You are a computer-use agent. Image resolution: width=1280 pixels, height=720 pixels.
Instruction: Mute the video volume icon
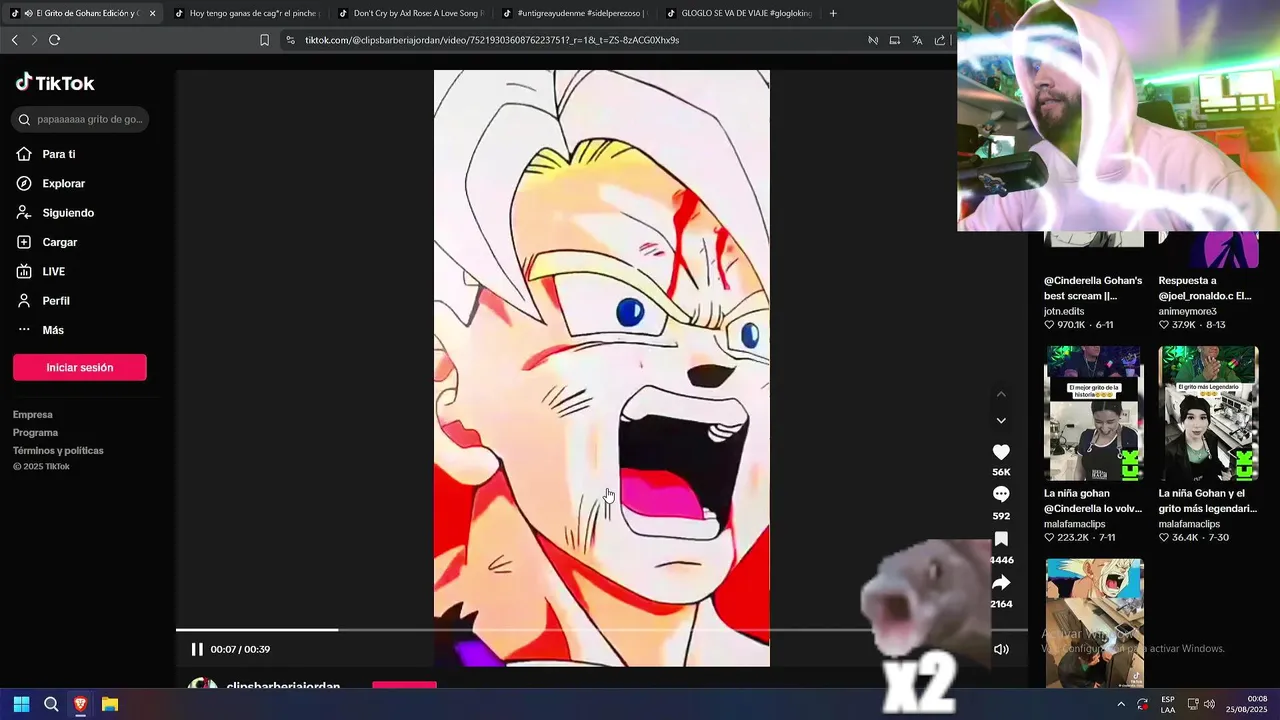[x=1001, y=649]
